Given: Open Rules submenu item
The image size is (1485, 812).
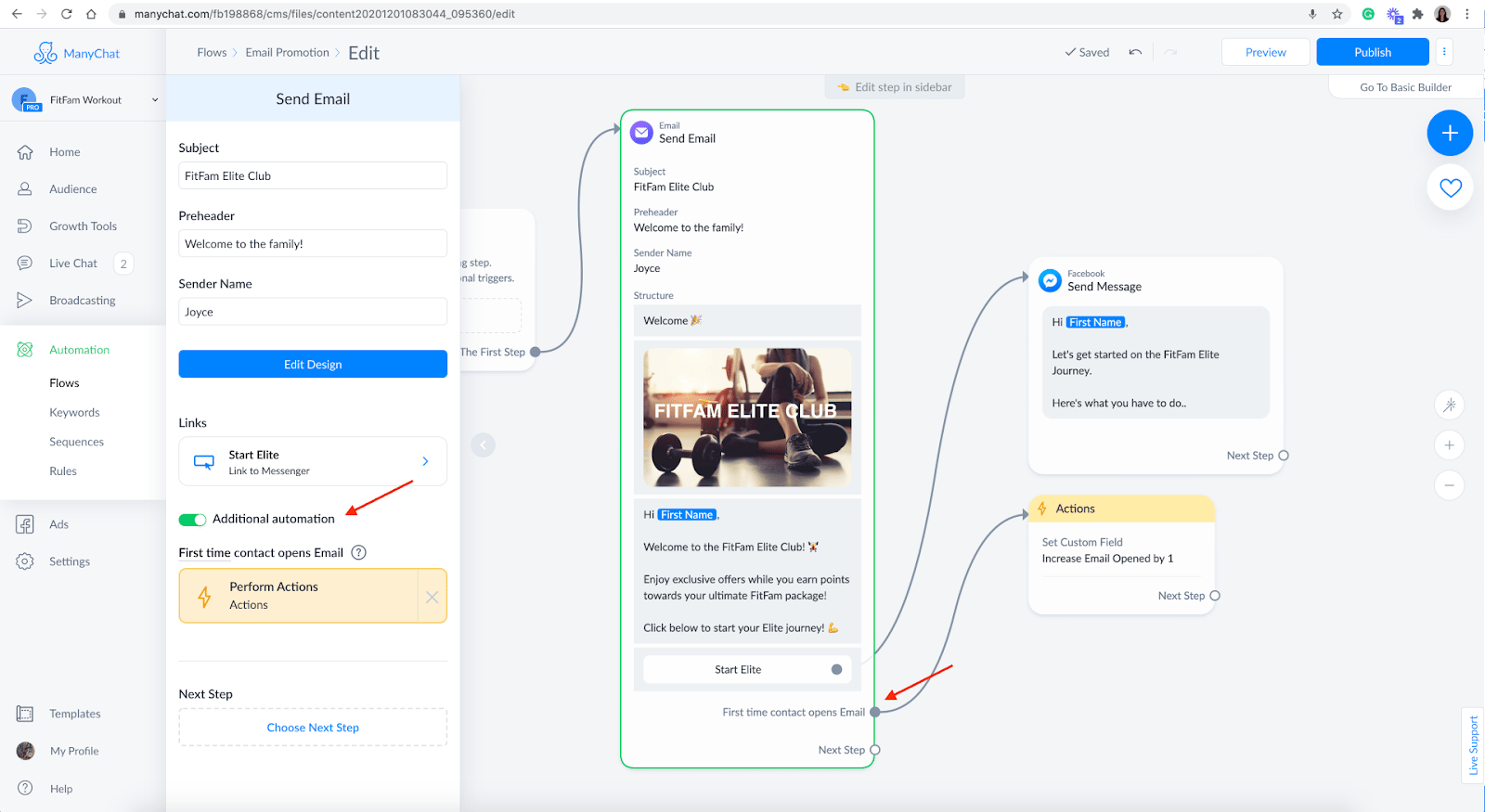Looking at the screenshot, I should coord(63,471).
